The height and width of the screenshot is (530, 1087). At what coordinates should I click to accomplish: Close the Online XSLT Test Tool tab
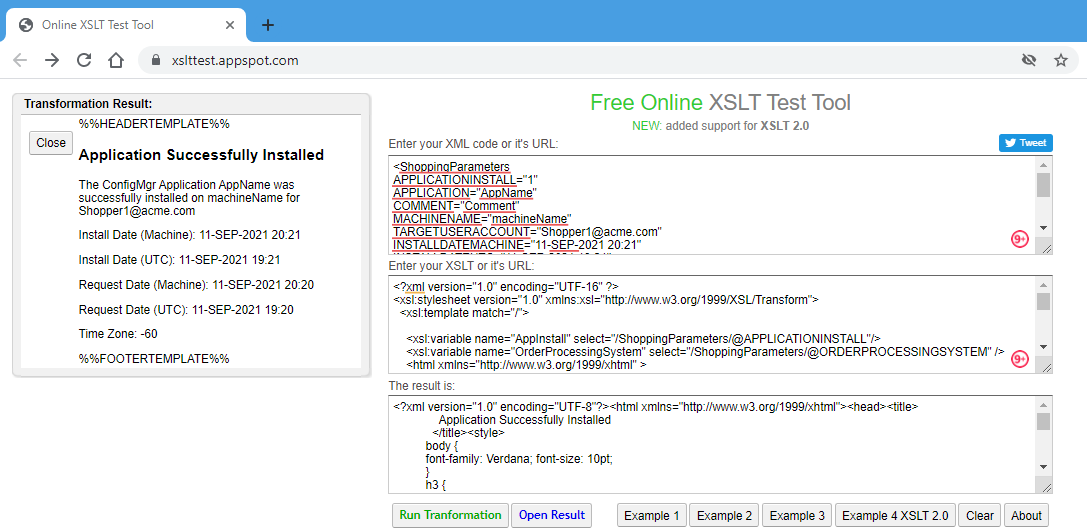tap(231, 25)
